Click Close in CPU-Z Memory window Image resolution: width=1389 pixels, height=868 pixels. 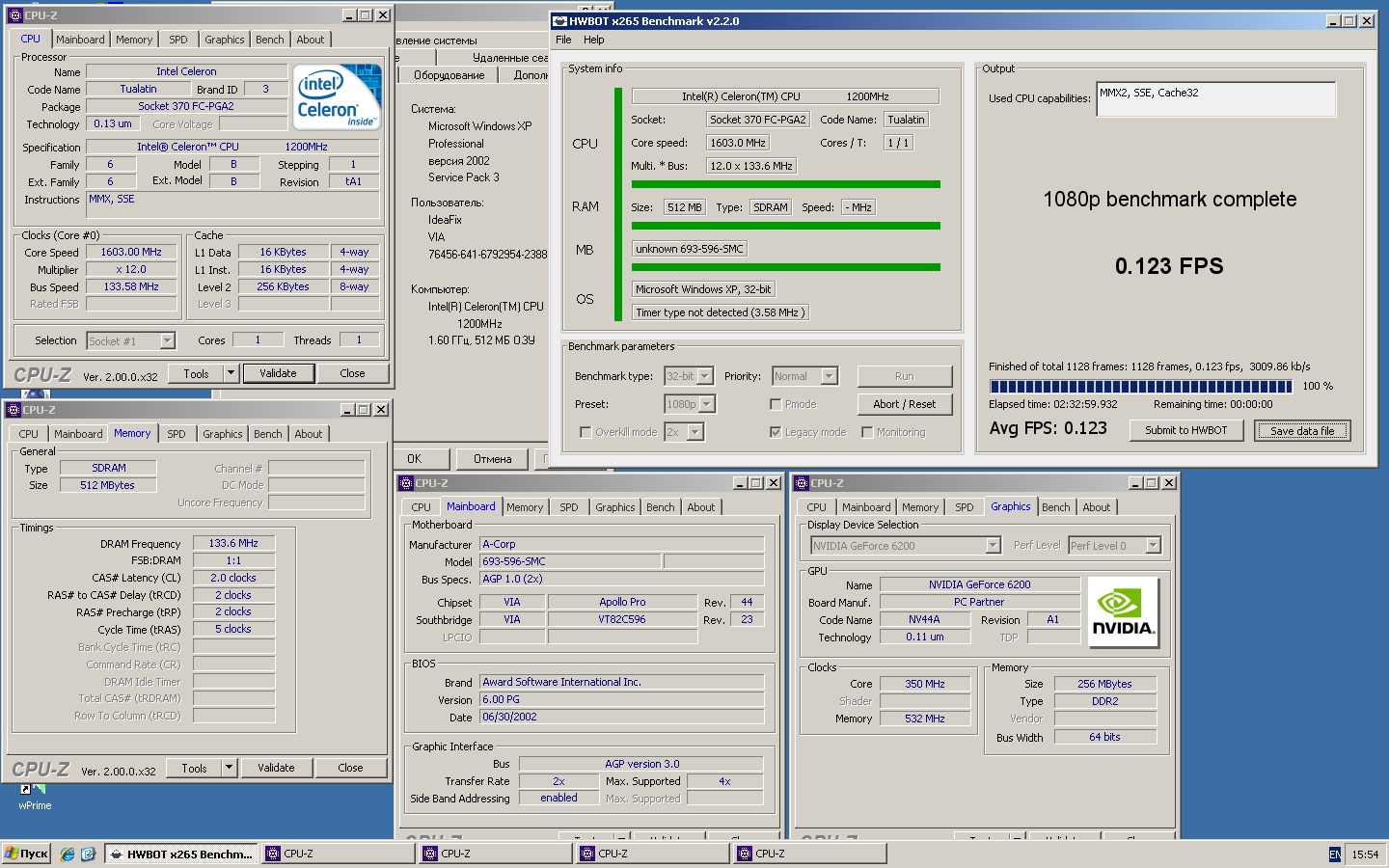click(x=350, y=768)
